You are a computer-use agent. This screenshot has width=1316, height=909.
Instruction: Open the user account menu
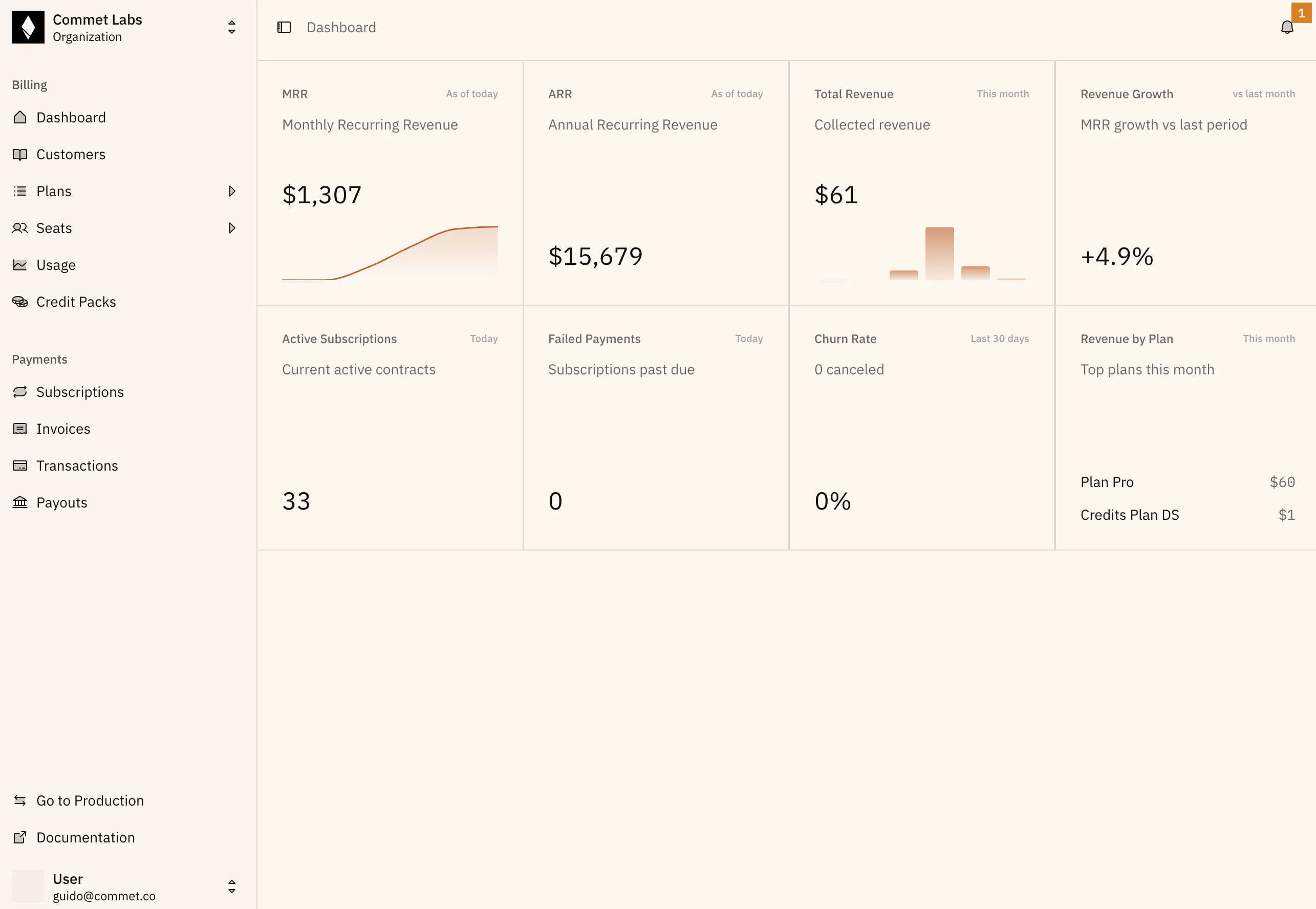click(124, 886)
